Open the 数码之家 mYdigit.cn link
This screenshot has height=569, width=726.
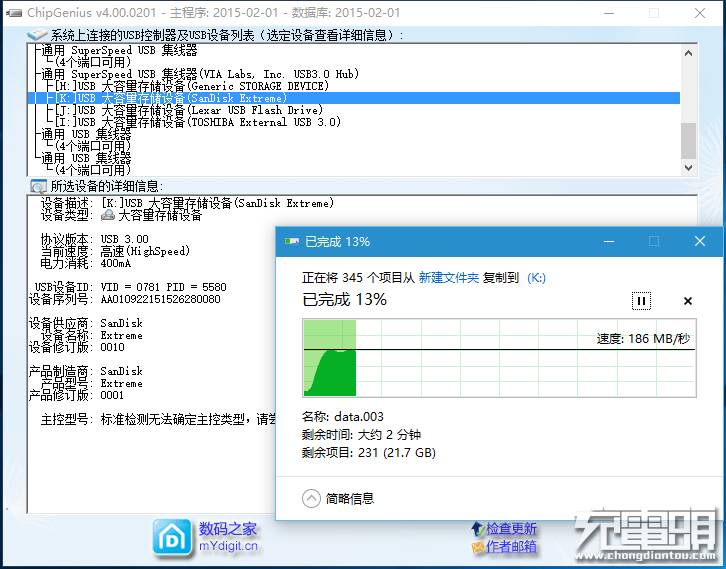tap(228, 537)
